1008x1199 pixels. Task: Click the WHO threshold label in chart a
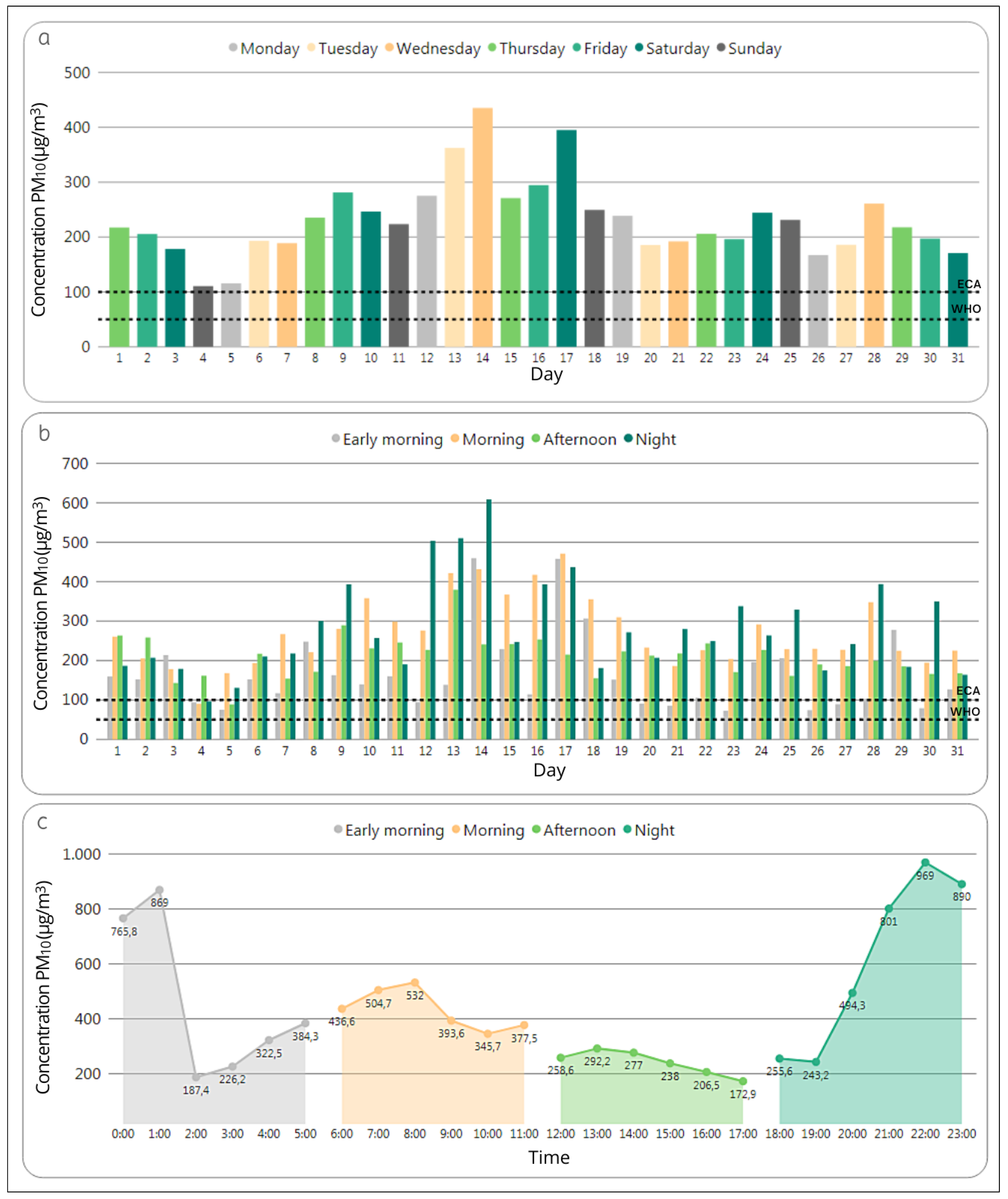click(x=966, y=309)
